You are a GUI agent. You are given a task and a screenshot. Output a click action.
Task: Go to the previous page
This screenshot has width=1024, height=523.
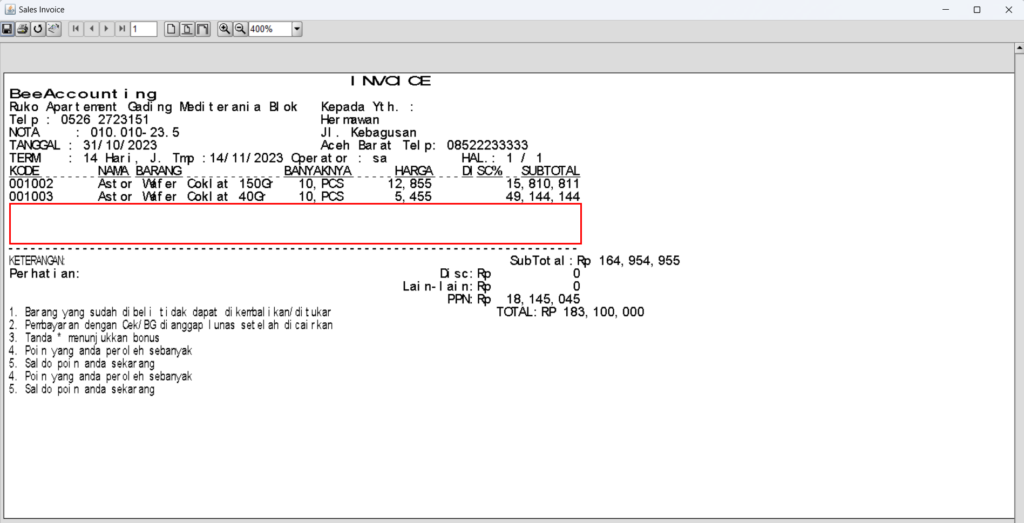(91, 30)
